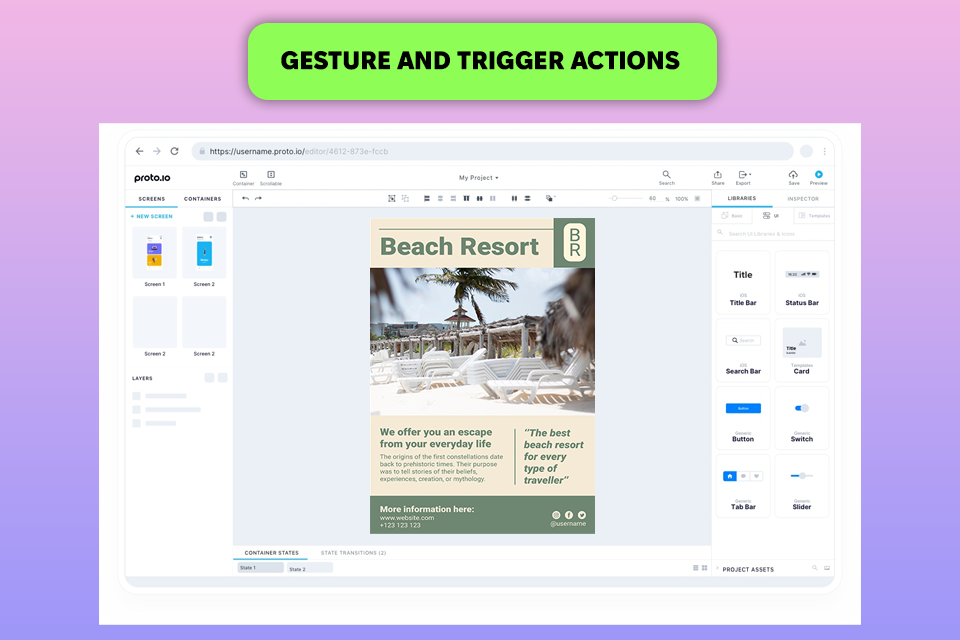The height and width of the screenshot is (640, 960).
Task: Click the proto.io address bar
Action: pos(492,151)
